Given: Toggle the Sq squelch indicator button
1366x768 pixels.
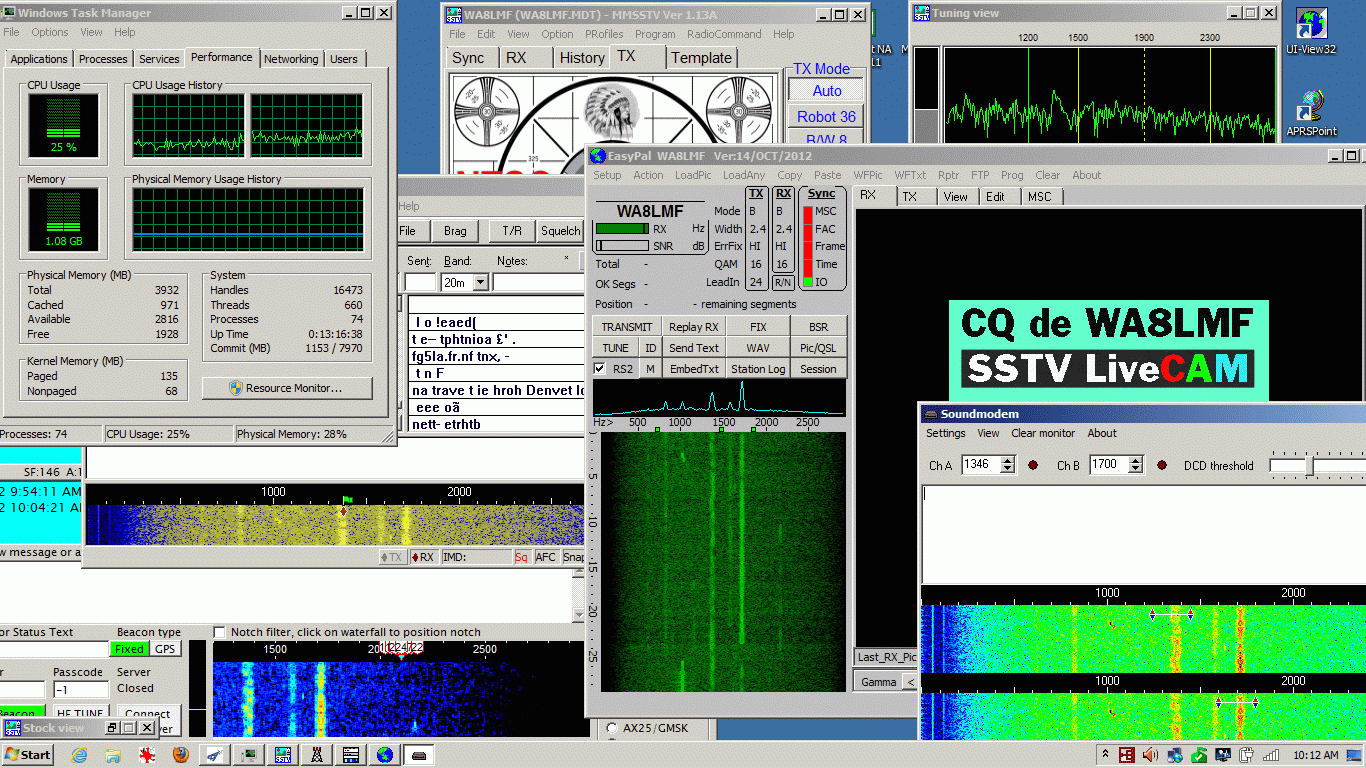Looking at the screenshot, I should (x=521, y=557).
